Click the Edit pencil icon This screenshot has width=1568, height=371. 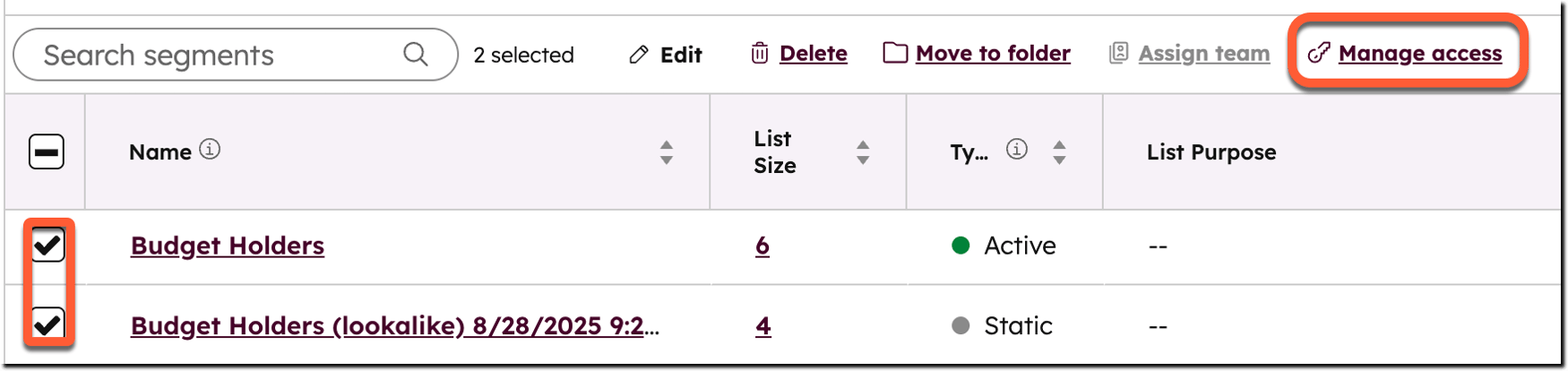[639, 55]
